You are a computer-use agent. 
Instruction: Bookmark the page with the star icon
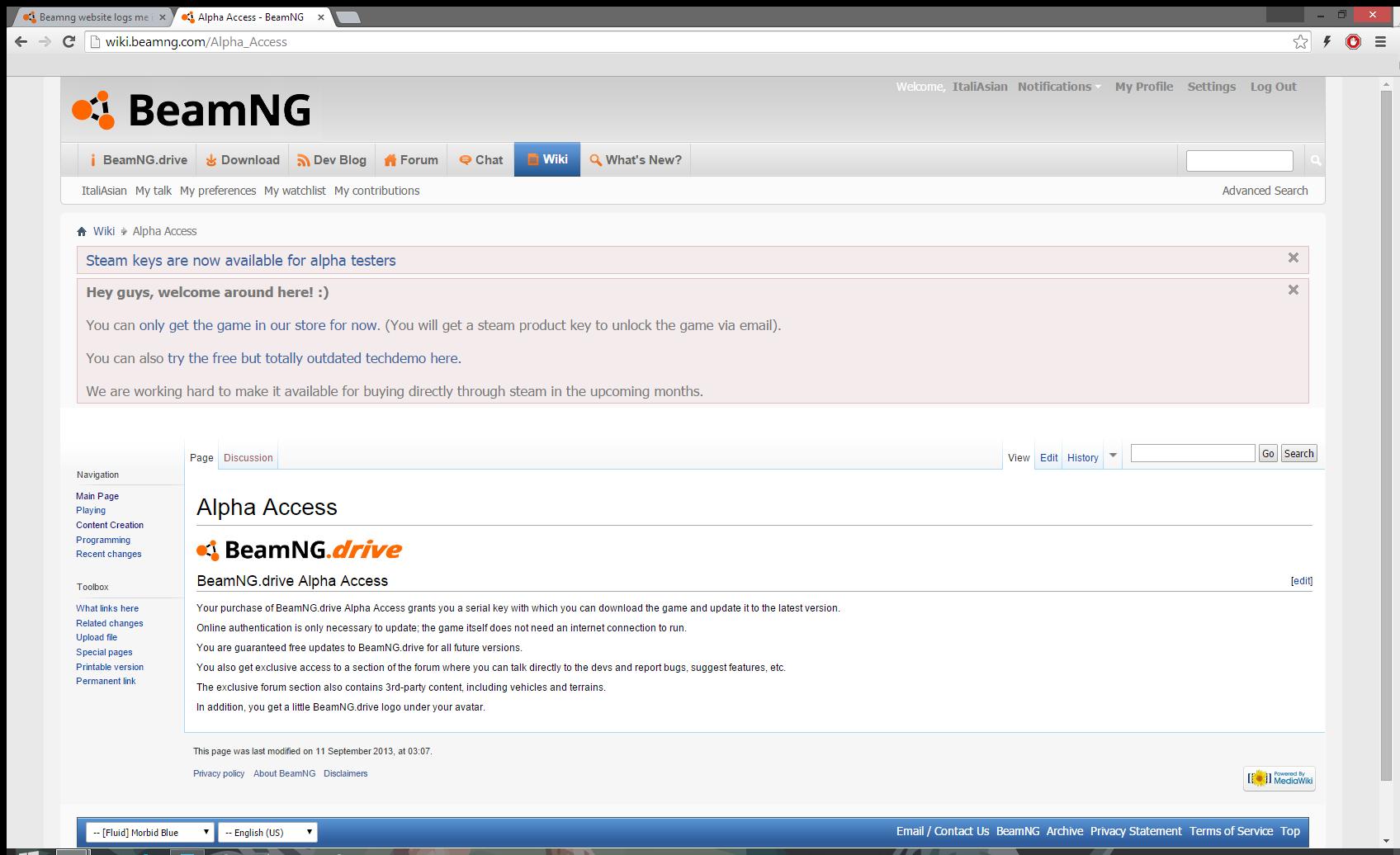coord(1300,41)
